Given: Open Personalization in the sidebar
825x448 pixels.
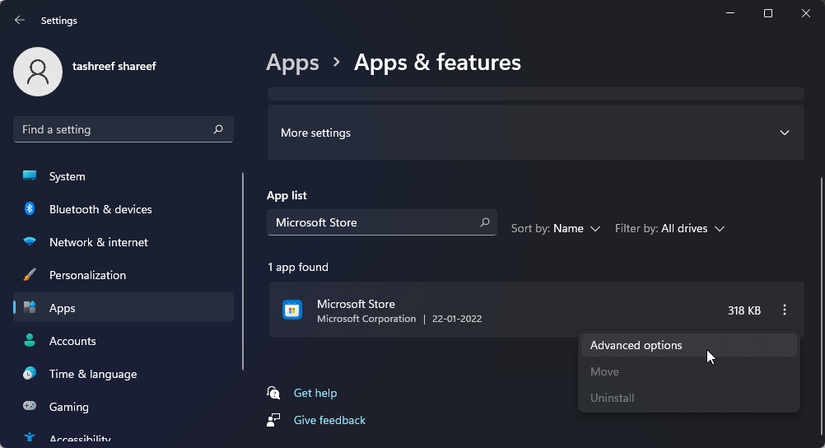Looking at the screenshot, I should click(x=123, y=275).
